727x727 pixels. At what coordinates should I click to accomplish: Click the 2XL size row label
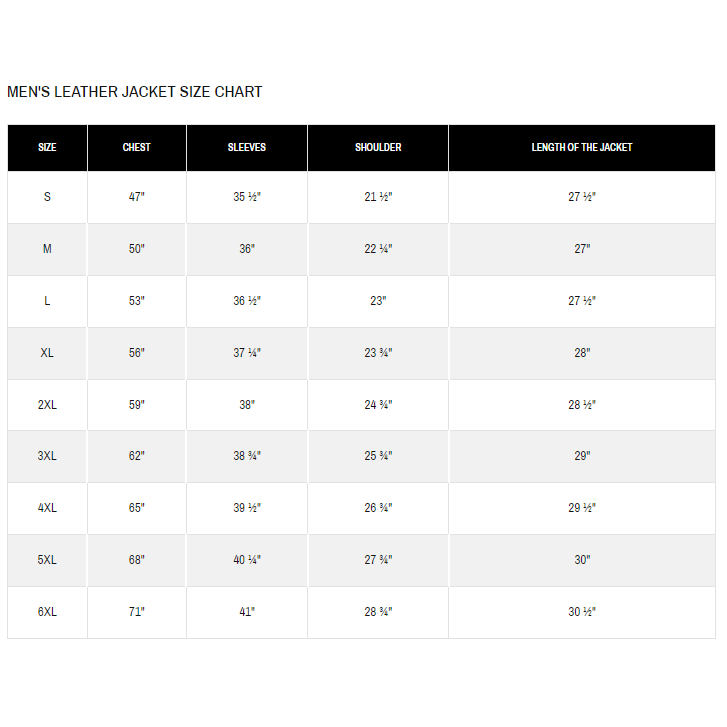[x=47, y=405]
